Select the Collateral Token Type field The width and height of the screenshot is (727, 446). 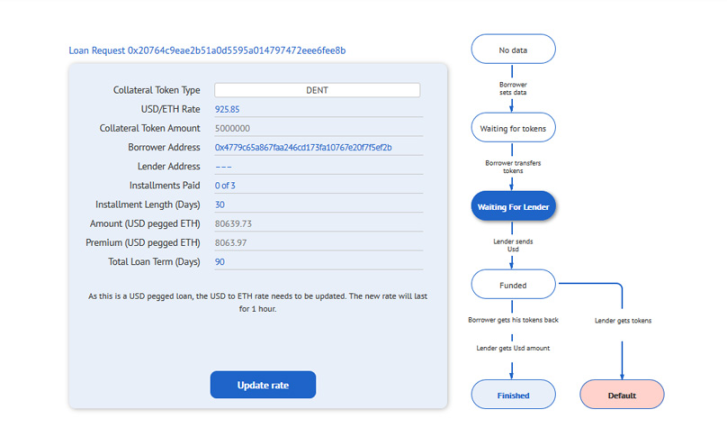coord(317,90)
